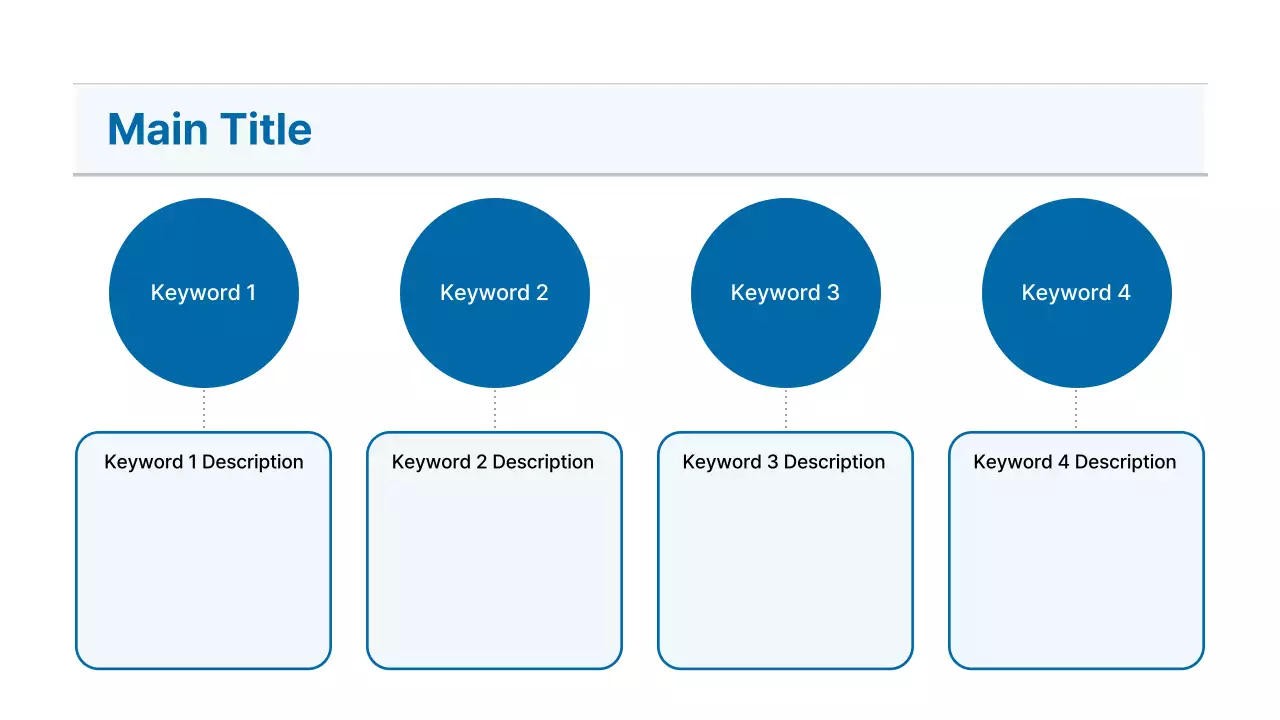This screenshot has height=720, width=1280.
Task: Click the empty area inside Keyword 4 Description box
Action: tap(1076, 570)
